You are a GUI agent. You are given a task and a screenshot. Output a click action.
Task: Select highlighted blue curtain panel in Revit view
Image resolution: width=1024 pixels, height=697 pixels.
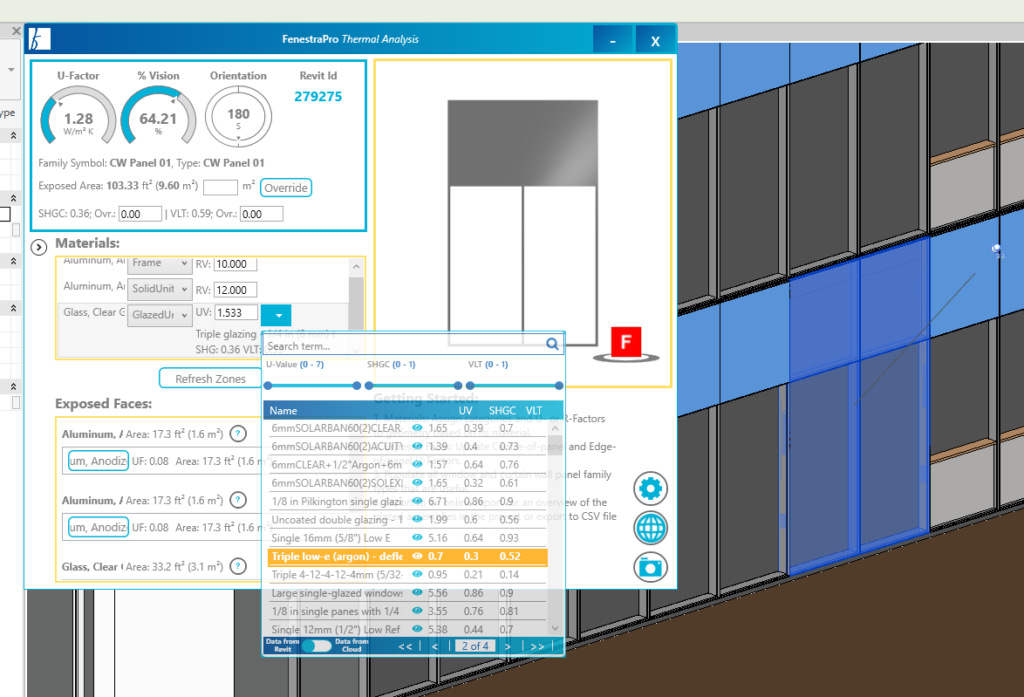(859, 405)
